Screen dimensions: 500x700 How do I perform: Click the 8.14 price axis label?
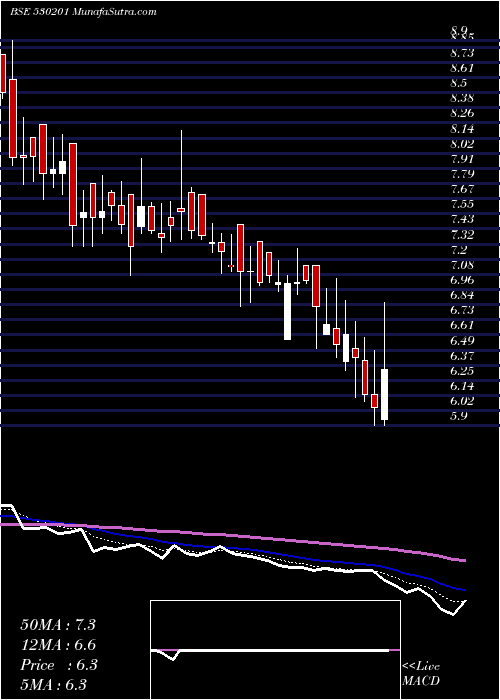click(x=462, y=129)
